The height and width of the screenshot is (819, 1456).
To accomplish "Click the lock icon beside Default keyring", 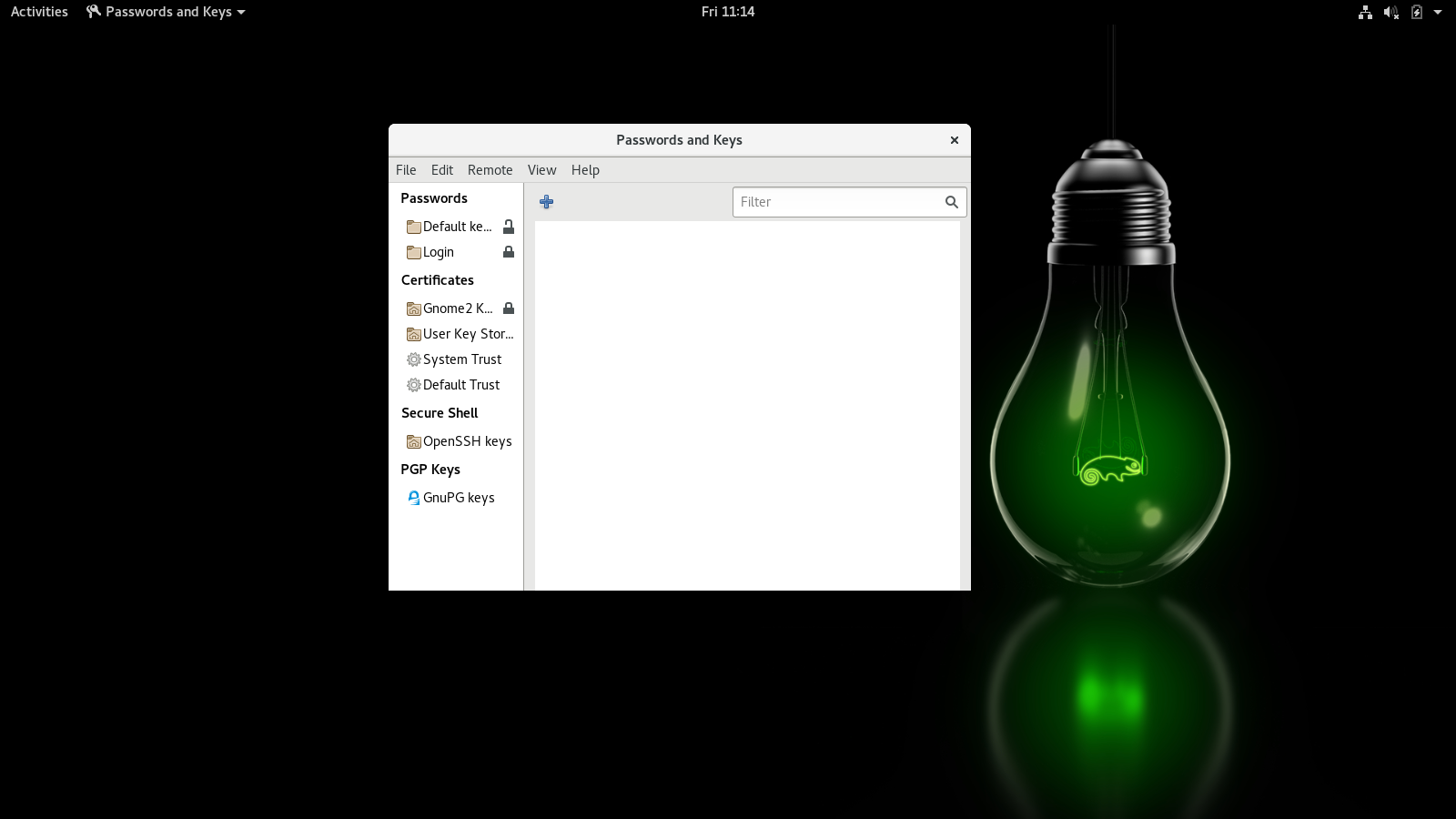I will (509, 227).
